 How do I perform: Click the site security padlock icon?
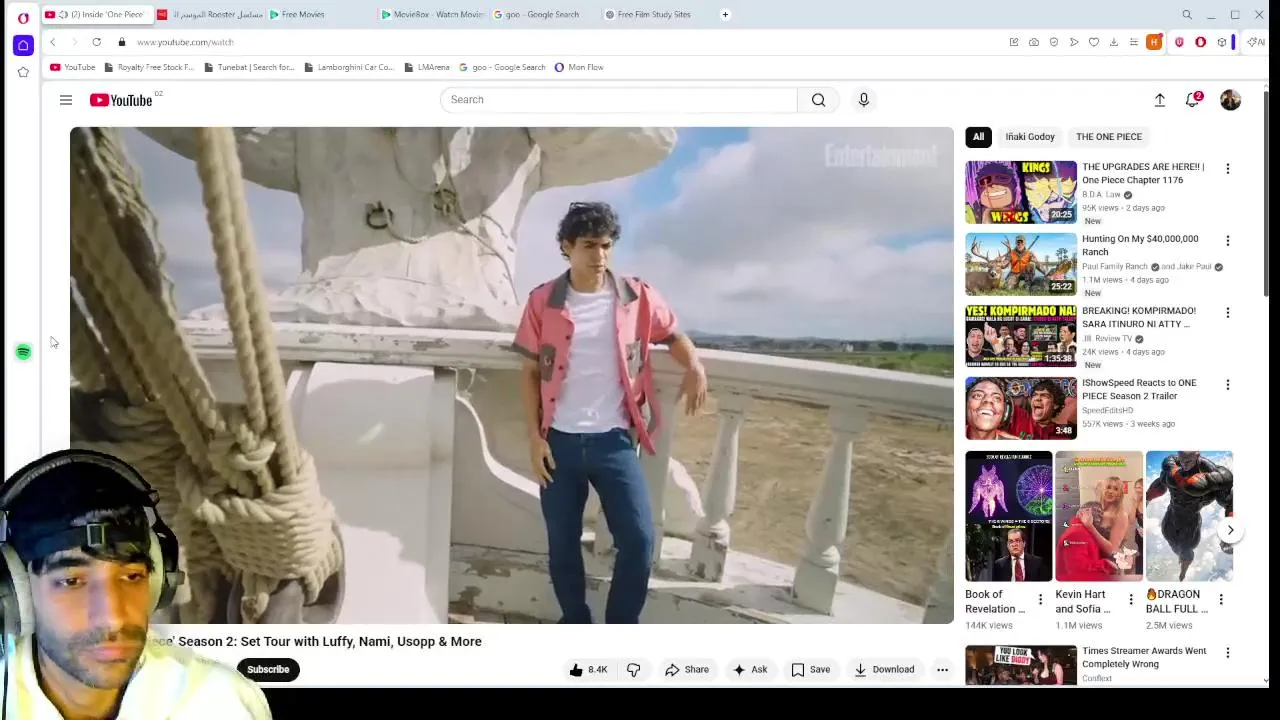[x=121, y=42]
